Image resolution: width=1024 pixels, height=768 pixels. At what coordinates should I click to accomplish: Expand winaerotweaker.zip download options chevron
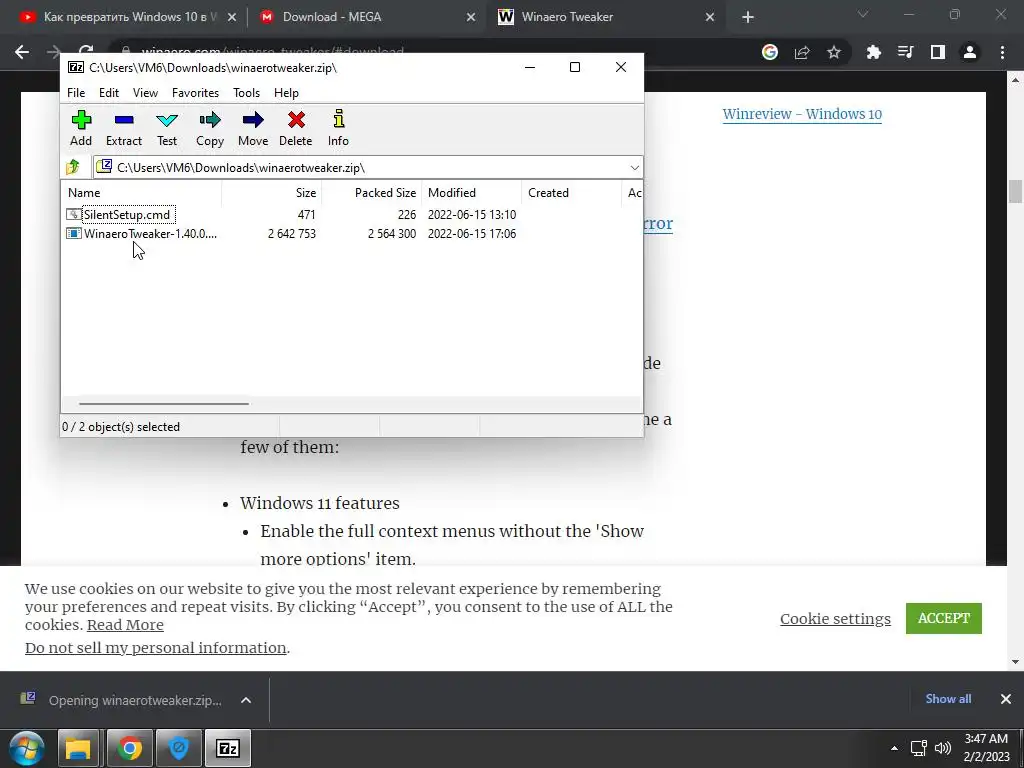click(246, 700)
